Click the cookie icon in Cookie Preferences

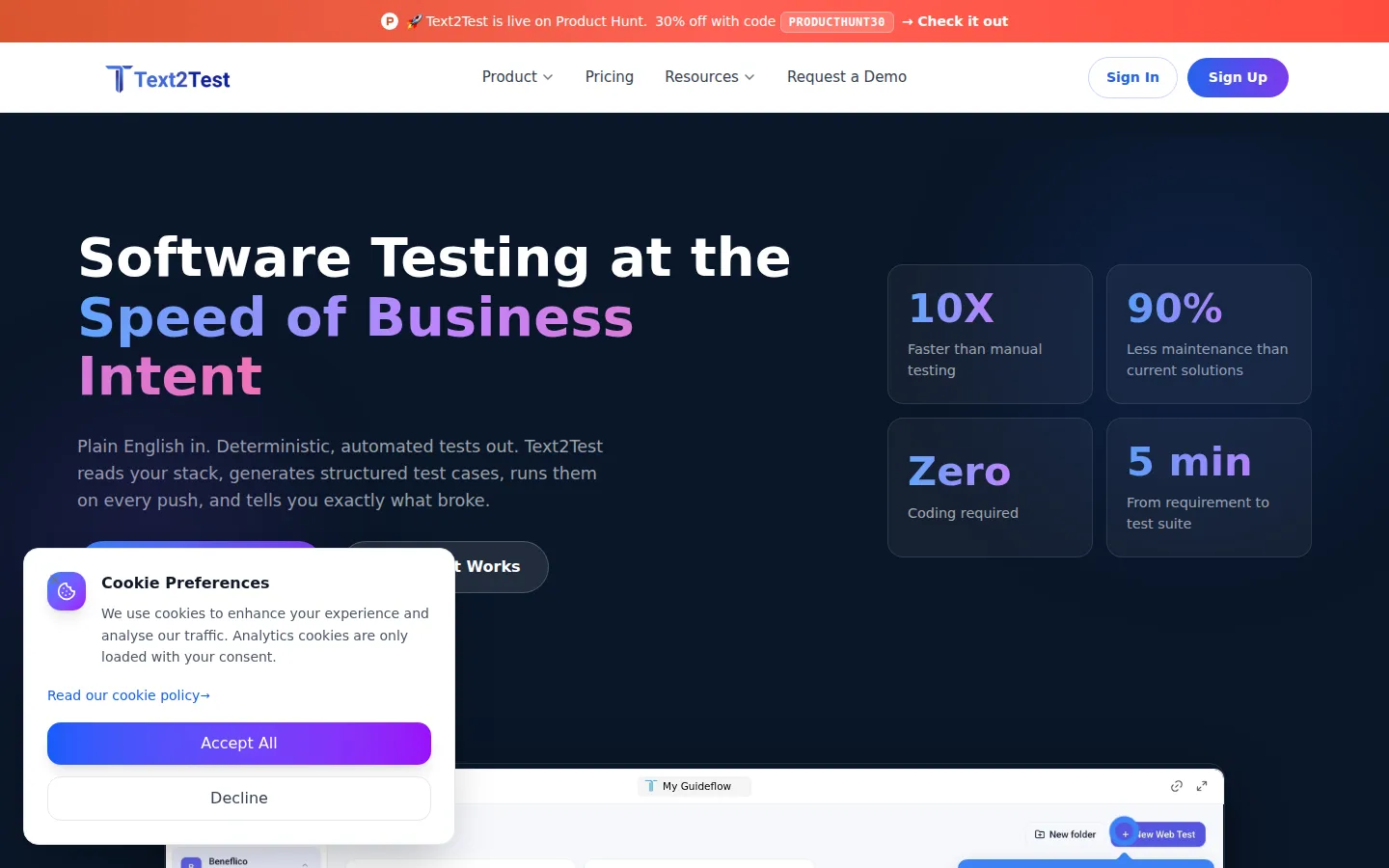click(x=67, y=591)
